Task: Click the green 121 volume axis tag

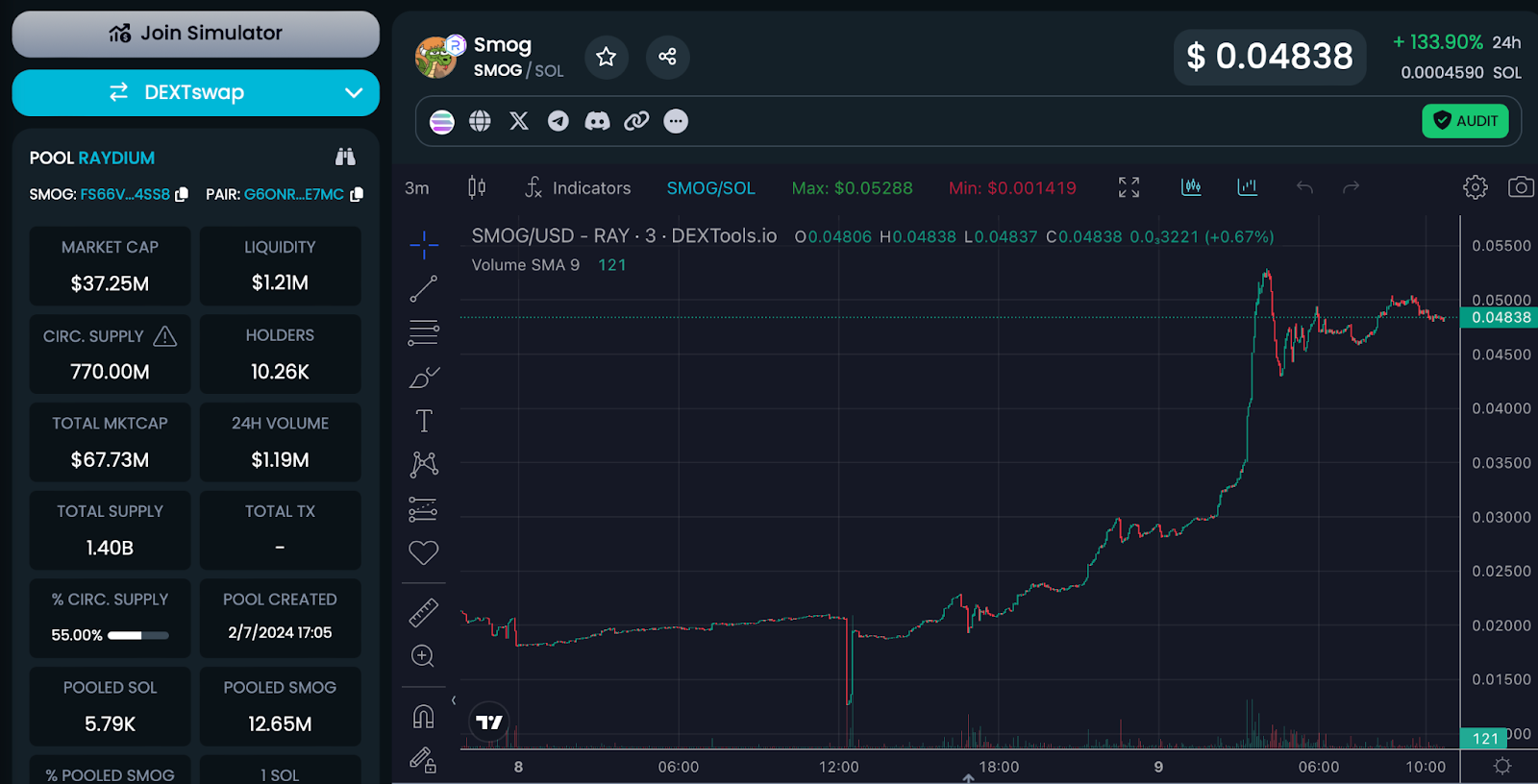Action: 1484,739
